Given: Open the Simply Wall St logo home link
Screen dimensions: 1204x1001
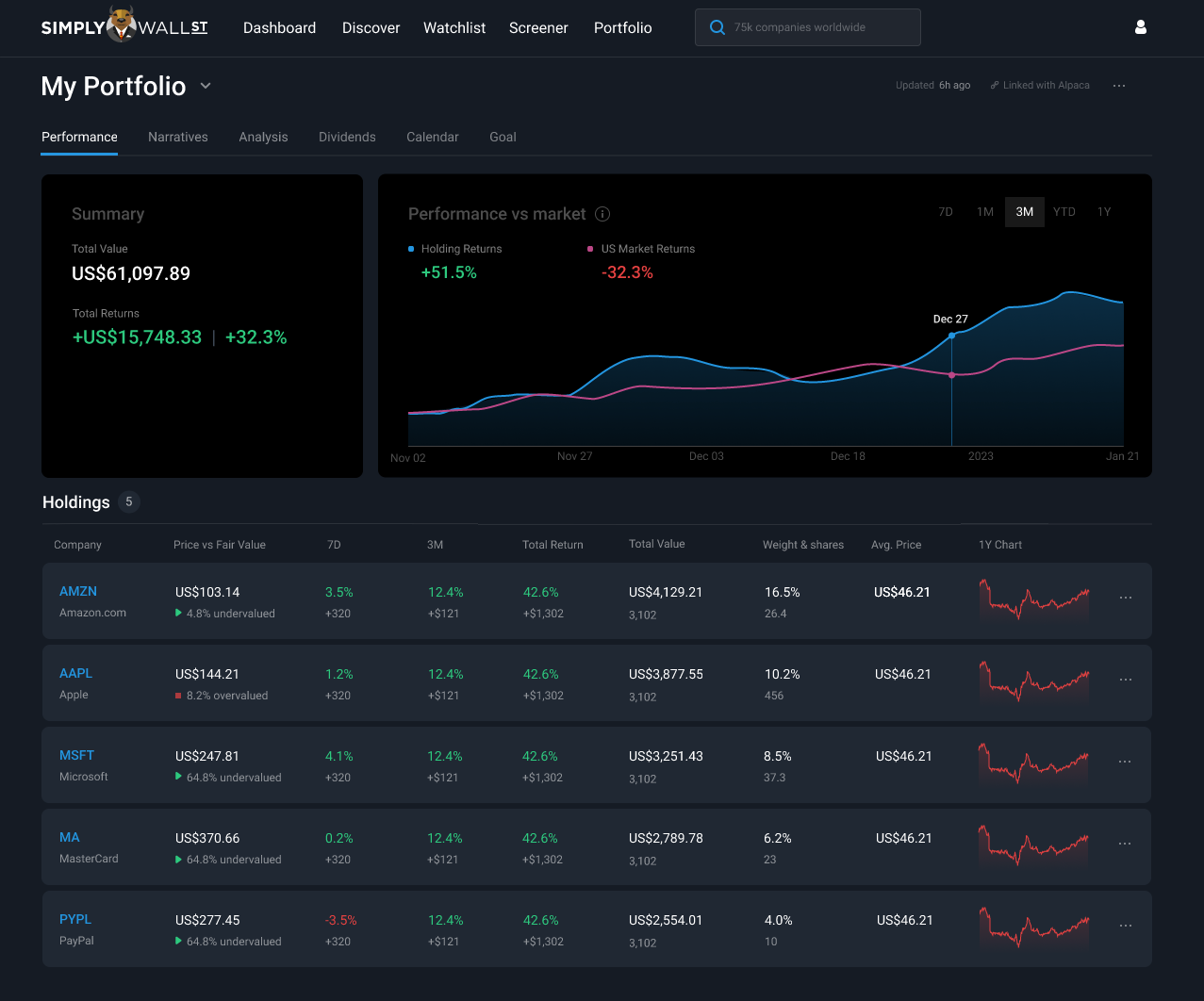Looking at the screenshot, I should pyautogui.click(x=124, y=26).
